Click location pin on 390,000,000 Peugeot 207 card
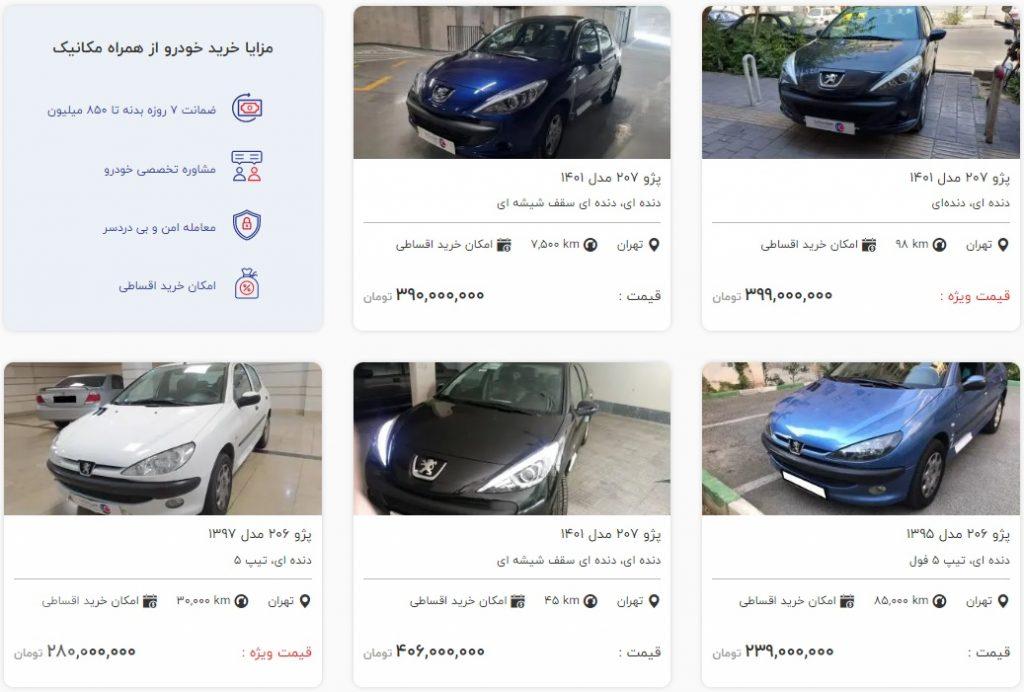The height and width of the screenshot is (692, 1024). tap(654, 245)
